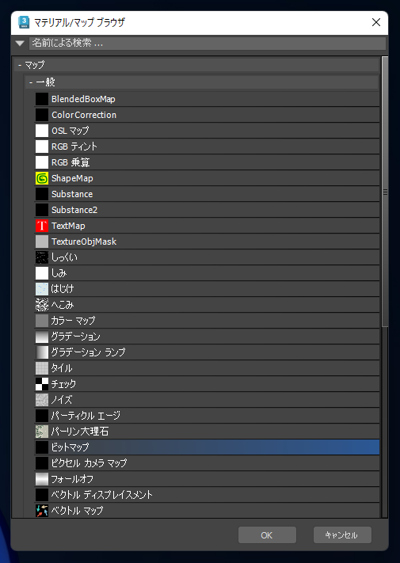
Task: Click the ビットマップ black icon
Action: coord(42,447)
